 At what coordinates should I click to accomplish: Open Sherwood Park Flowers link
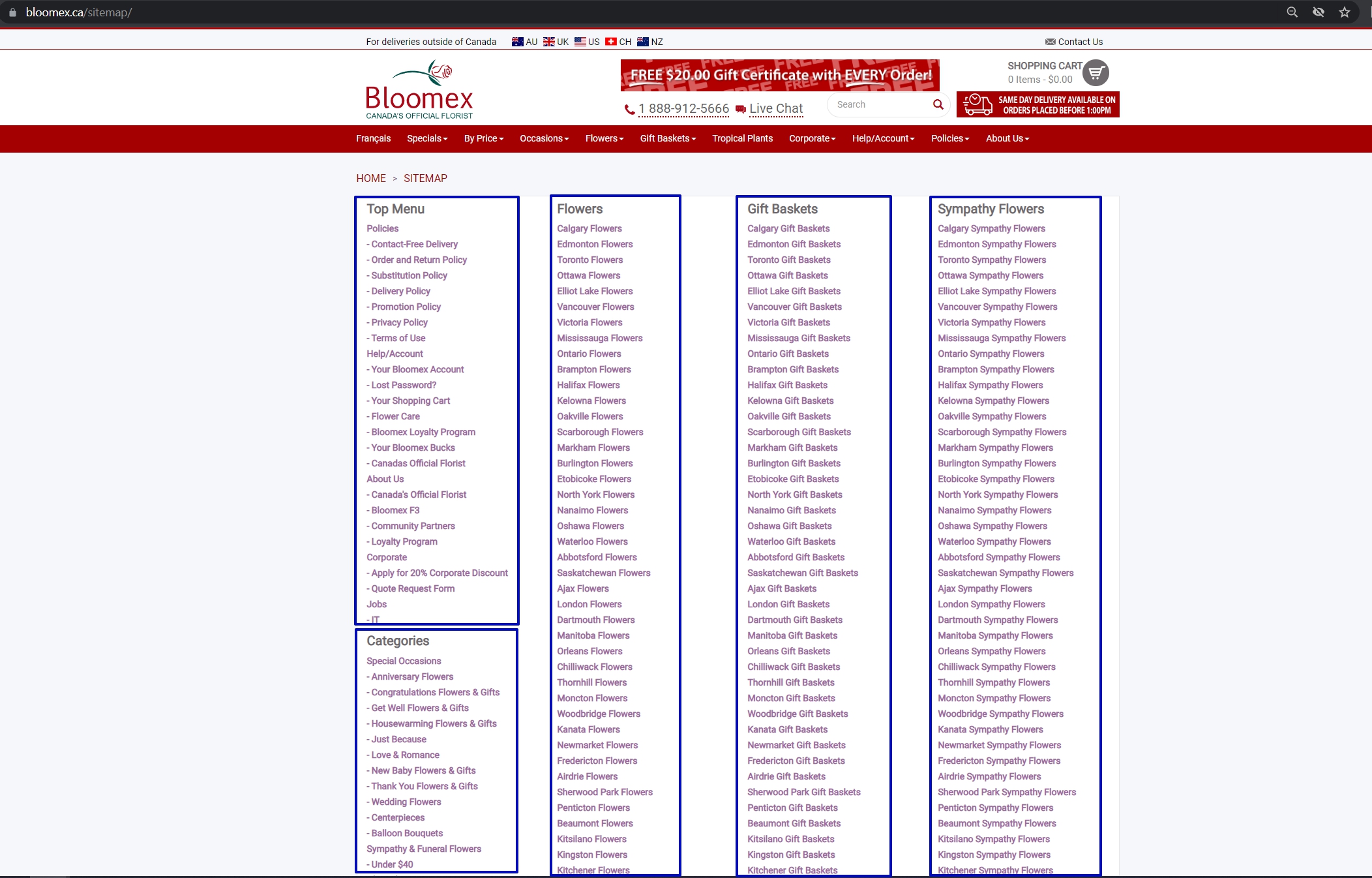tap(604, 792)
